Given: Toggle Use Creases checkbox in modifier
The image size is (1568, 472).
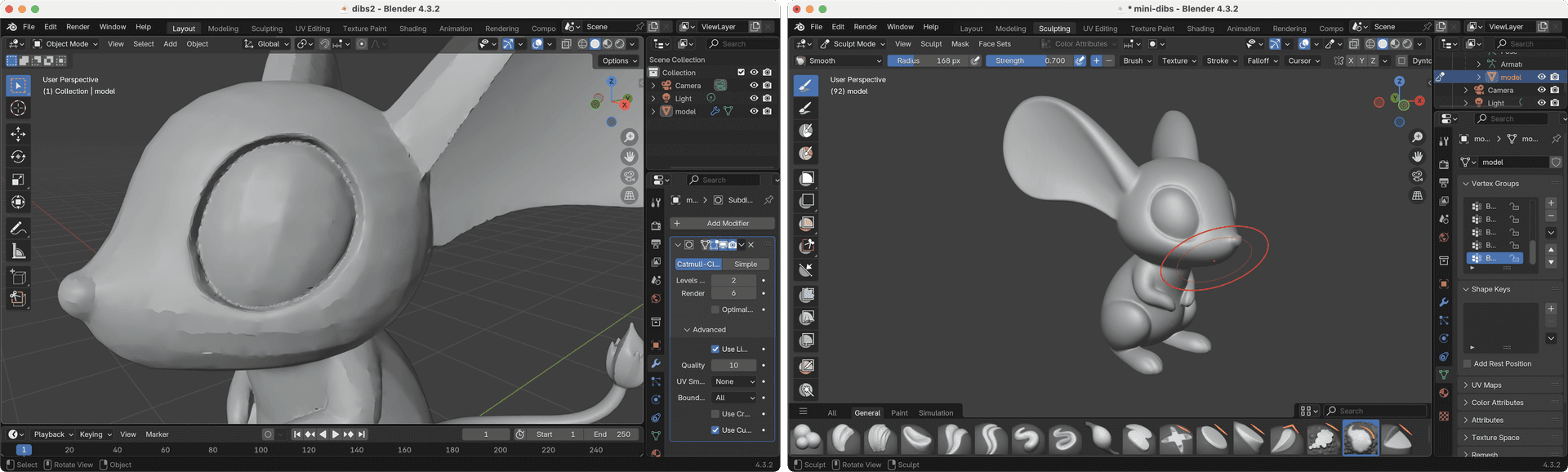Looking at the screenshot, I should tap(715, 414).
